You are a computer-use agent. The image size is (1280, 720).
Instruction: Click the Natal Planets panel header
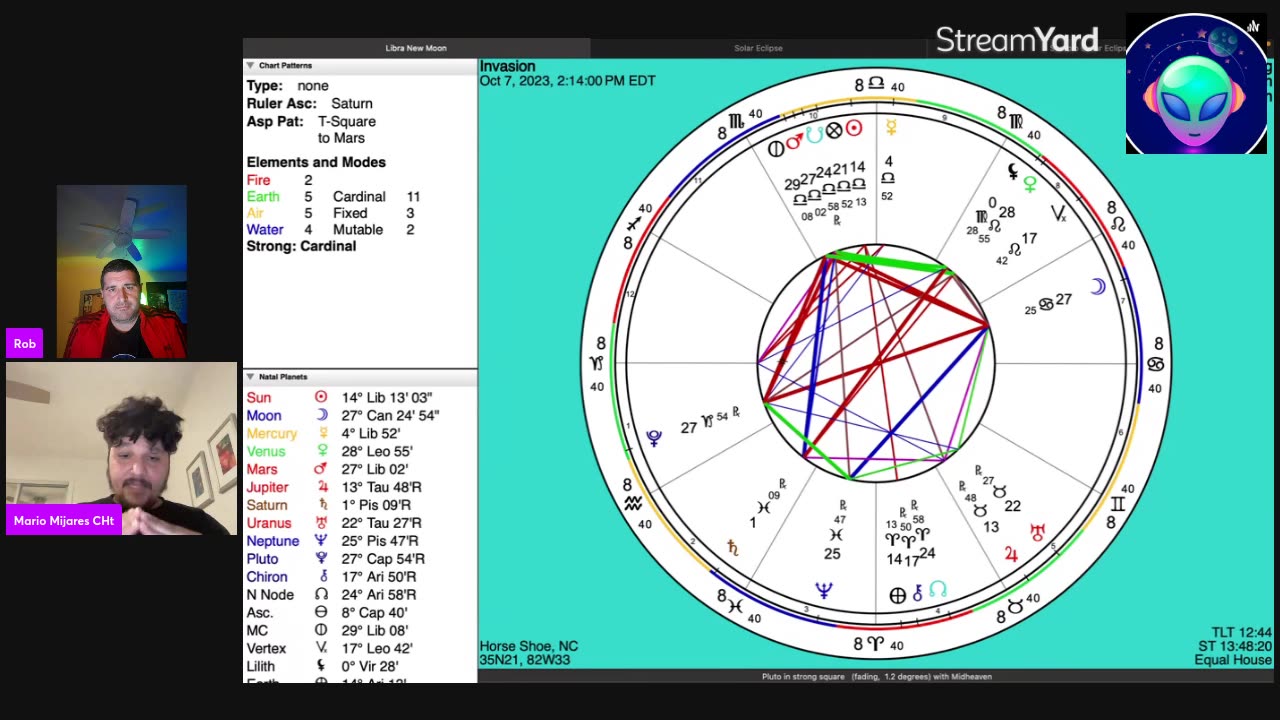tap(360, 377)
